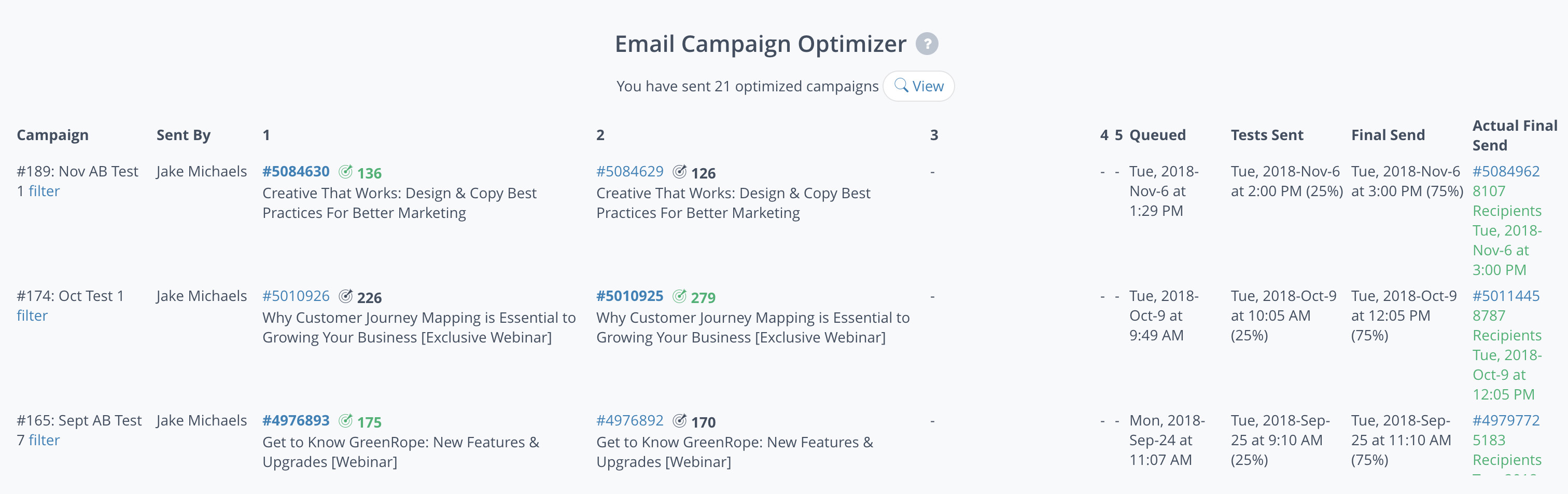Open email variant #5084629
This screenshot has width=1568, height=494.
coord(630,172)
